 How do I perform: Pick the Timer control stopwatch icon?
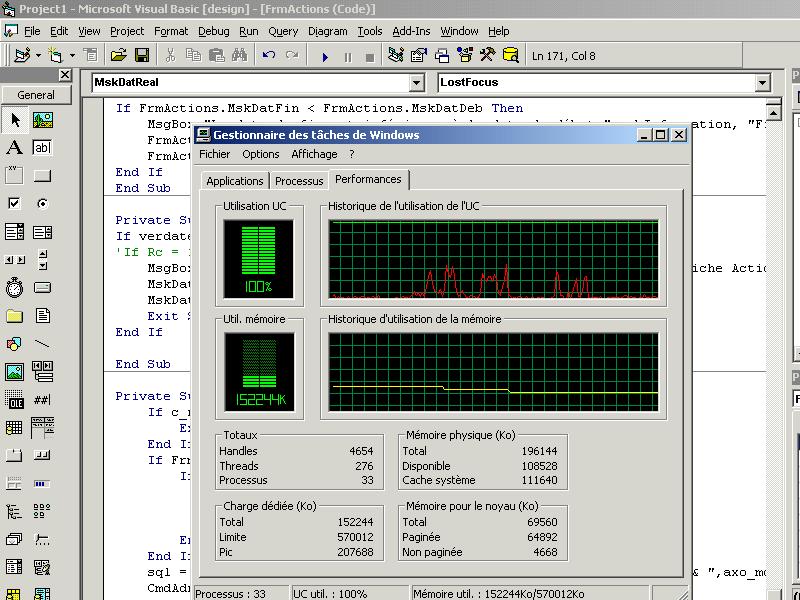click(14, 288)
